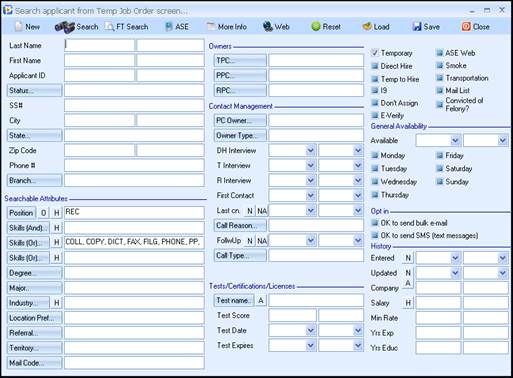Tick OK to send bulk e-mail
The height and width of the screenshot is (378, 513).
[375, 223]
